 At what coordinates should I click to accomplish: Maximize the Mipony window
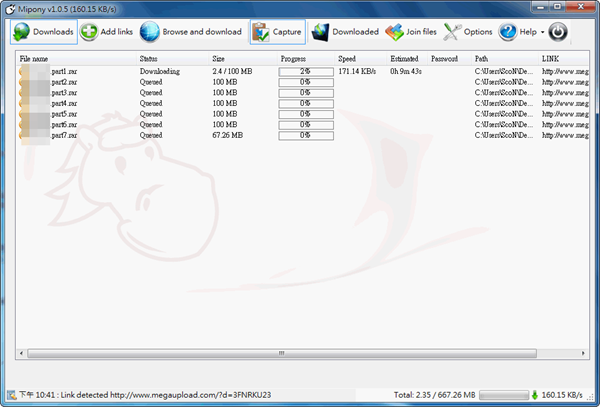pos(558,7)
